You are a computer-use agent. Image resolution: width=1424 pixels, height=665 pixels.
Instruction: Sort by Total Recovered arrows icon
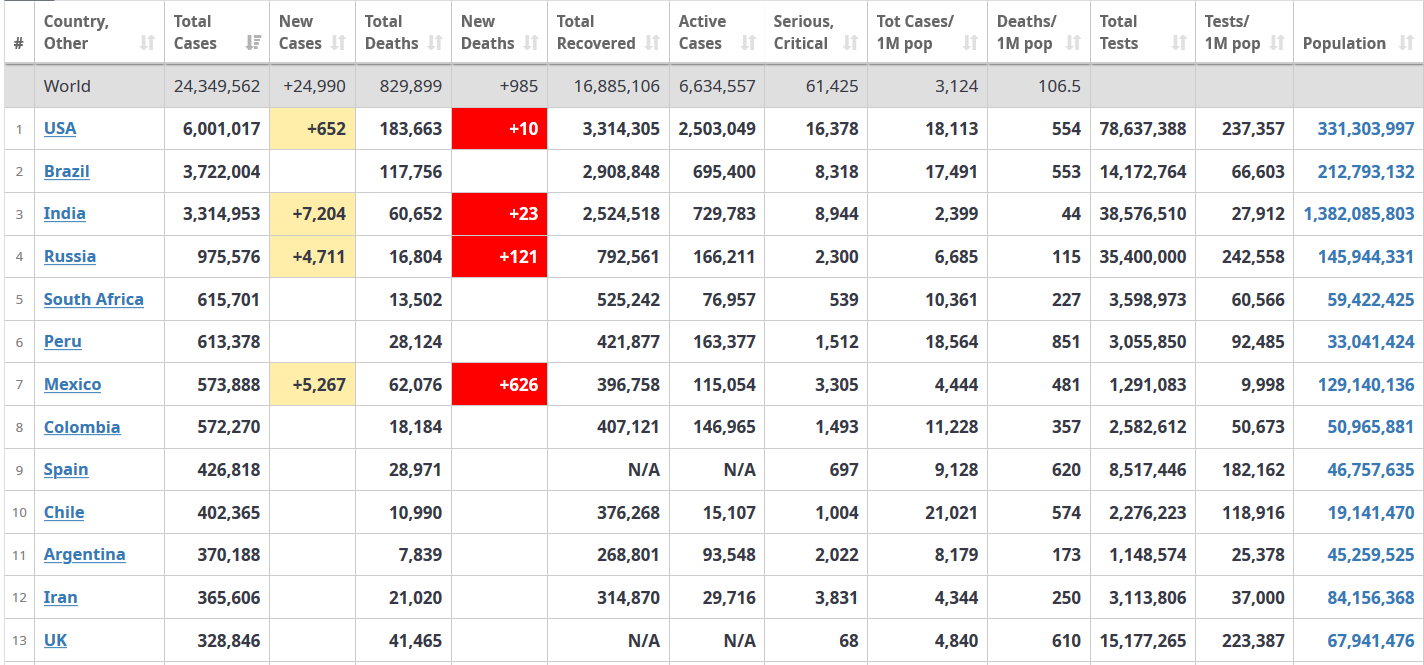(653, 43)
